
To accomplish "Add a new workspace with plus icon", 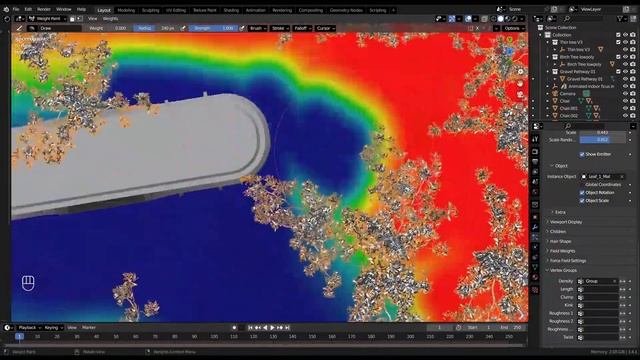I will pos(393,10).
